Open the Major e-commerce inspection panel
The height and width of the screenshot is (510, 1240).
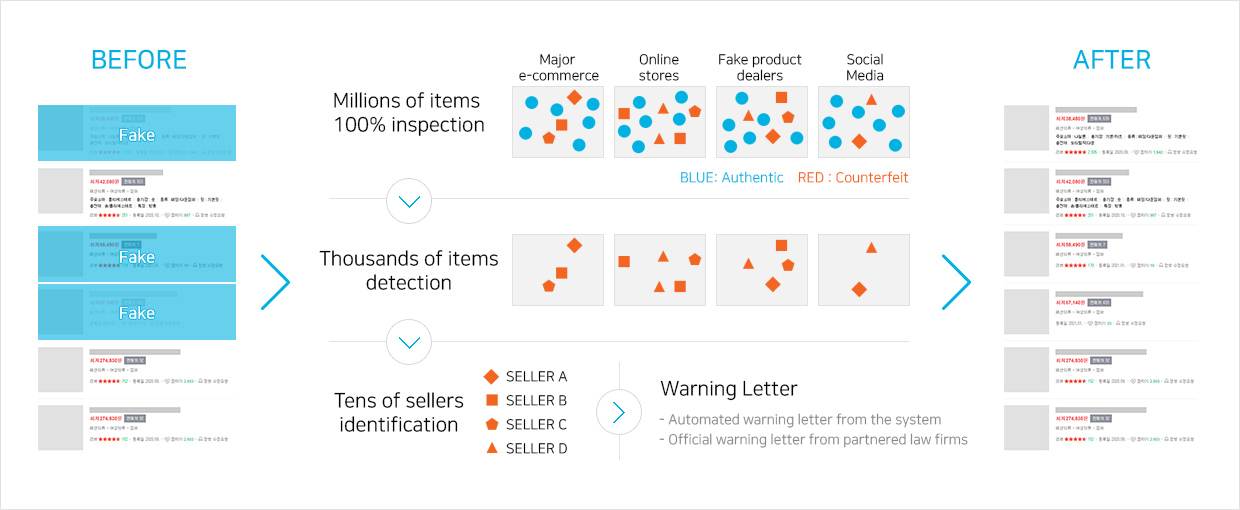(x=558, y=121)
